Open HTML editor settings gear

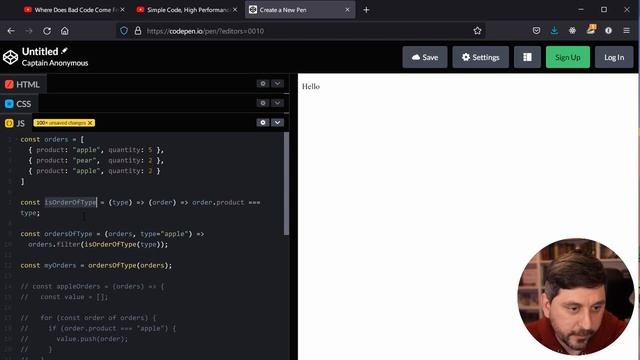(263, 84)
